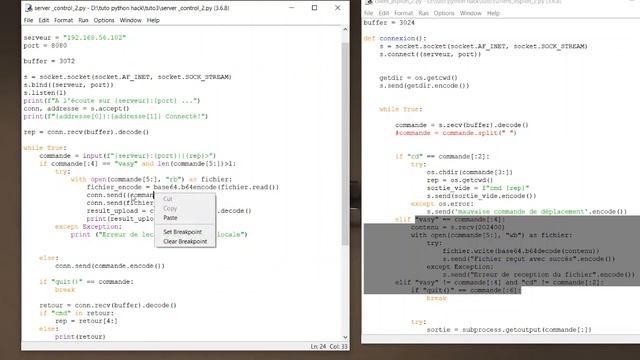Click the 'rep = conn.recv(buffer).decode()' line
The height and width of the screenshot is (360, 640).
pos(86,132)
